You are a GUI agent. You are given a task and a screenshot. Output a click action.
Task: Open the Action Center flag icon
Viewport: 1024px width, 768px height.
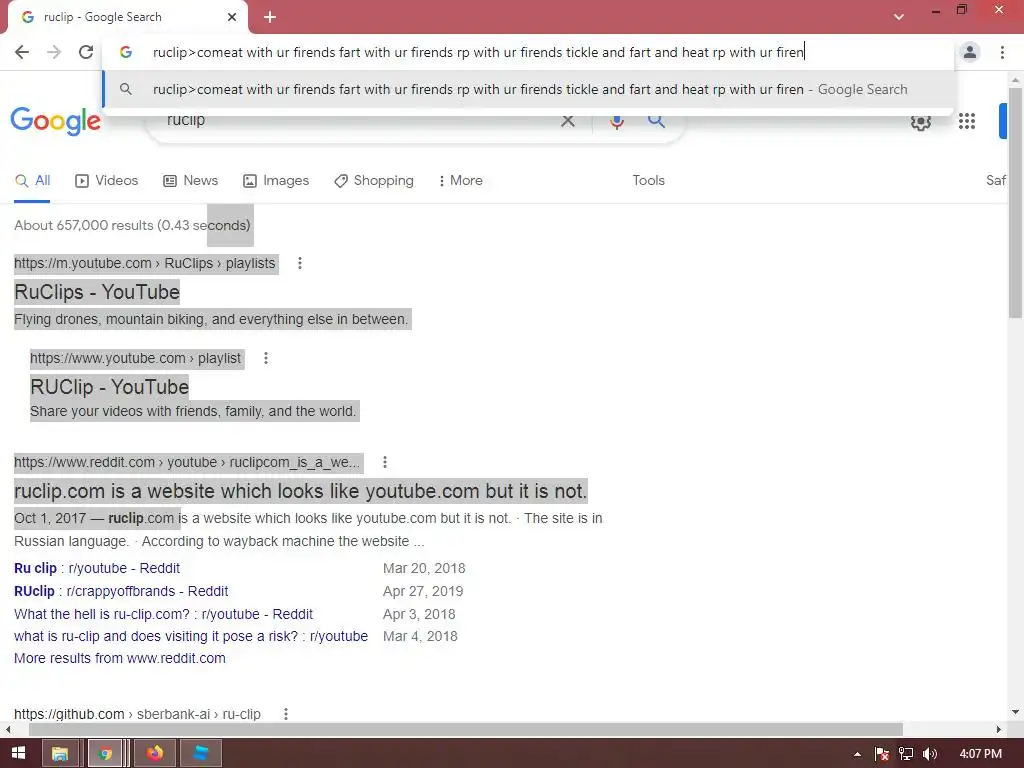[x=882, y=754]
